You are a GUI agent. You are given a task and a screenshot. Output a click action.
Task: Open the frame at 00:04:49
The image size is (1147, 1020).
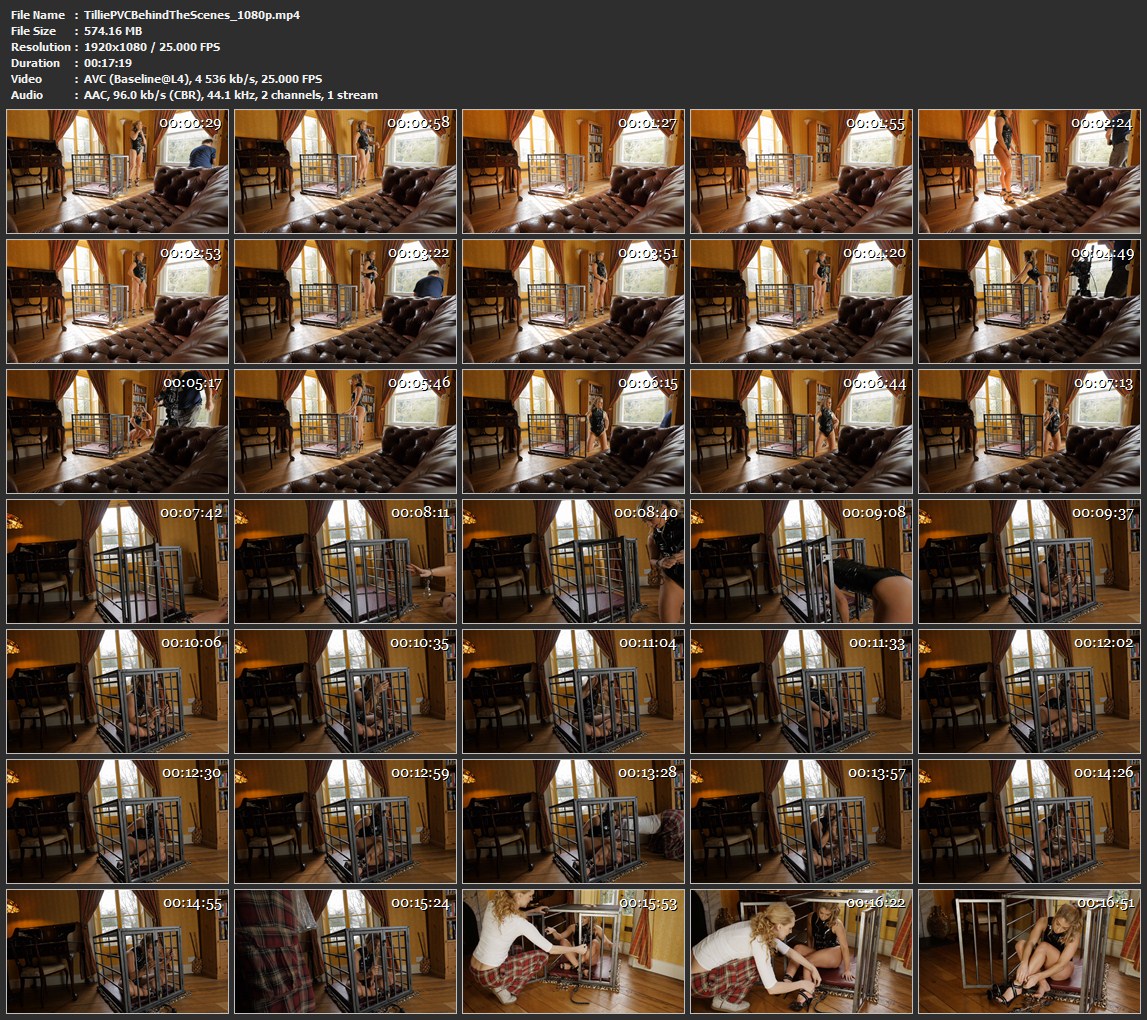(x=1029, y=301)
